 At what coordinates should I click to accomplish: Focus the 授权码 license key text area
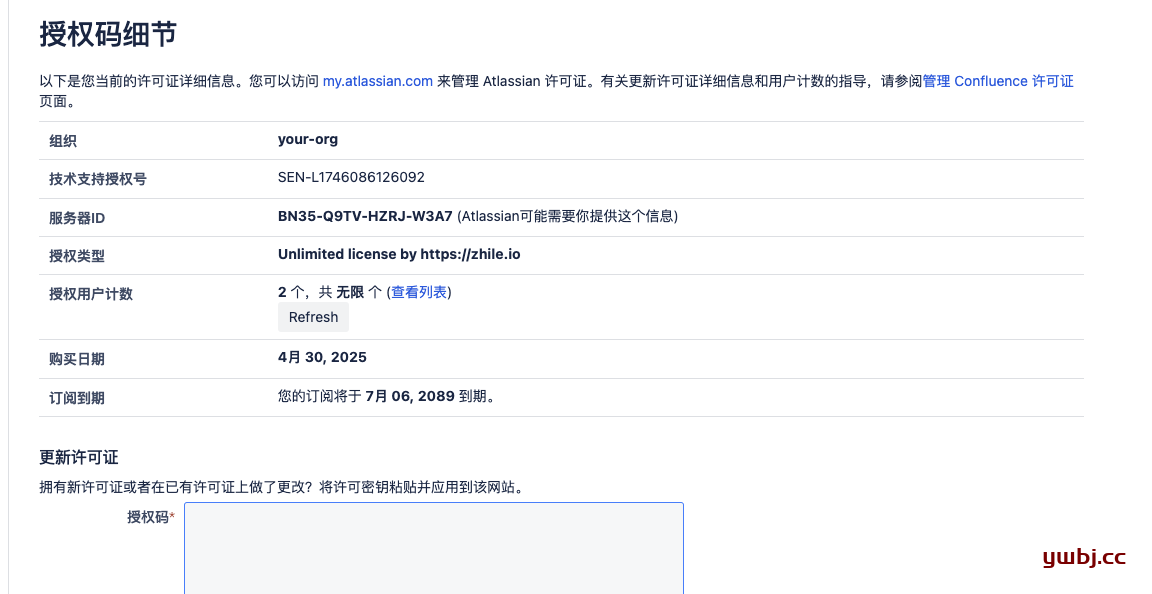(433, 548)
